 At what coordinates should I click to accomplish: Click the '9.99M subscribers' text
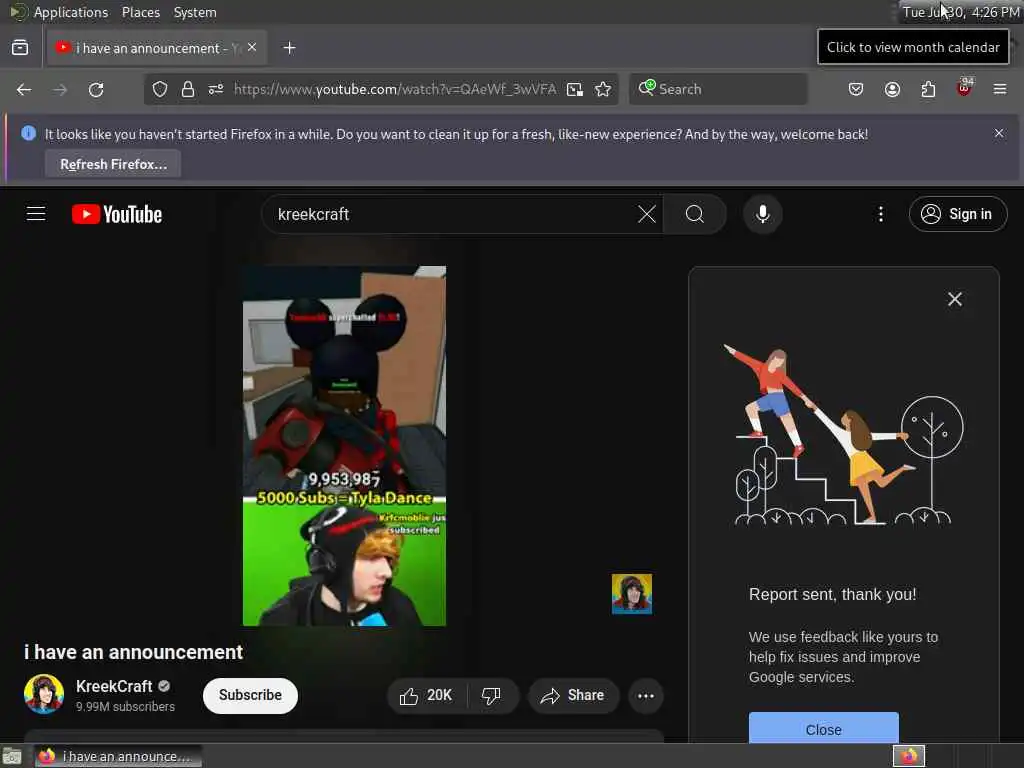point(125,707)
